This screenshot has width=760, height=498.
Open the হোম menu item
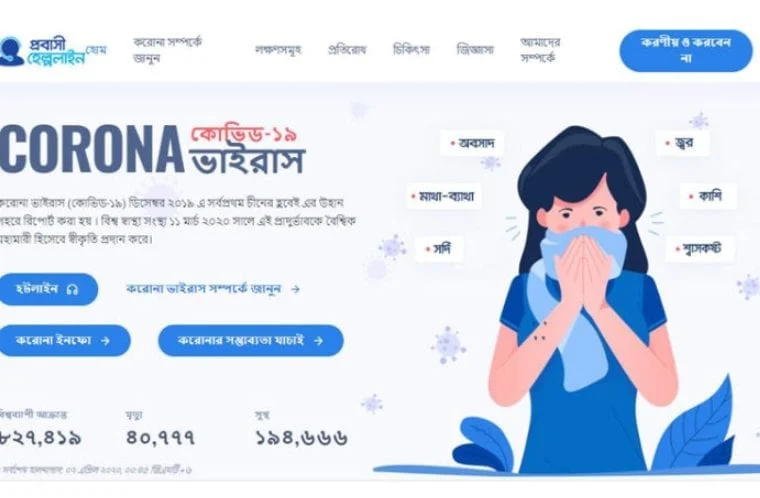96,50
